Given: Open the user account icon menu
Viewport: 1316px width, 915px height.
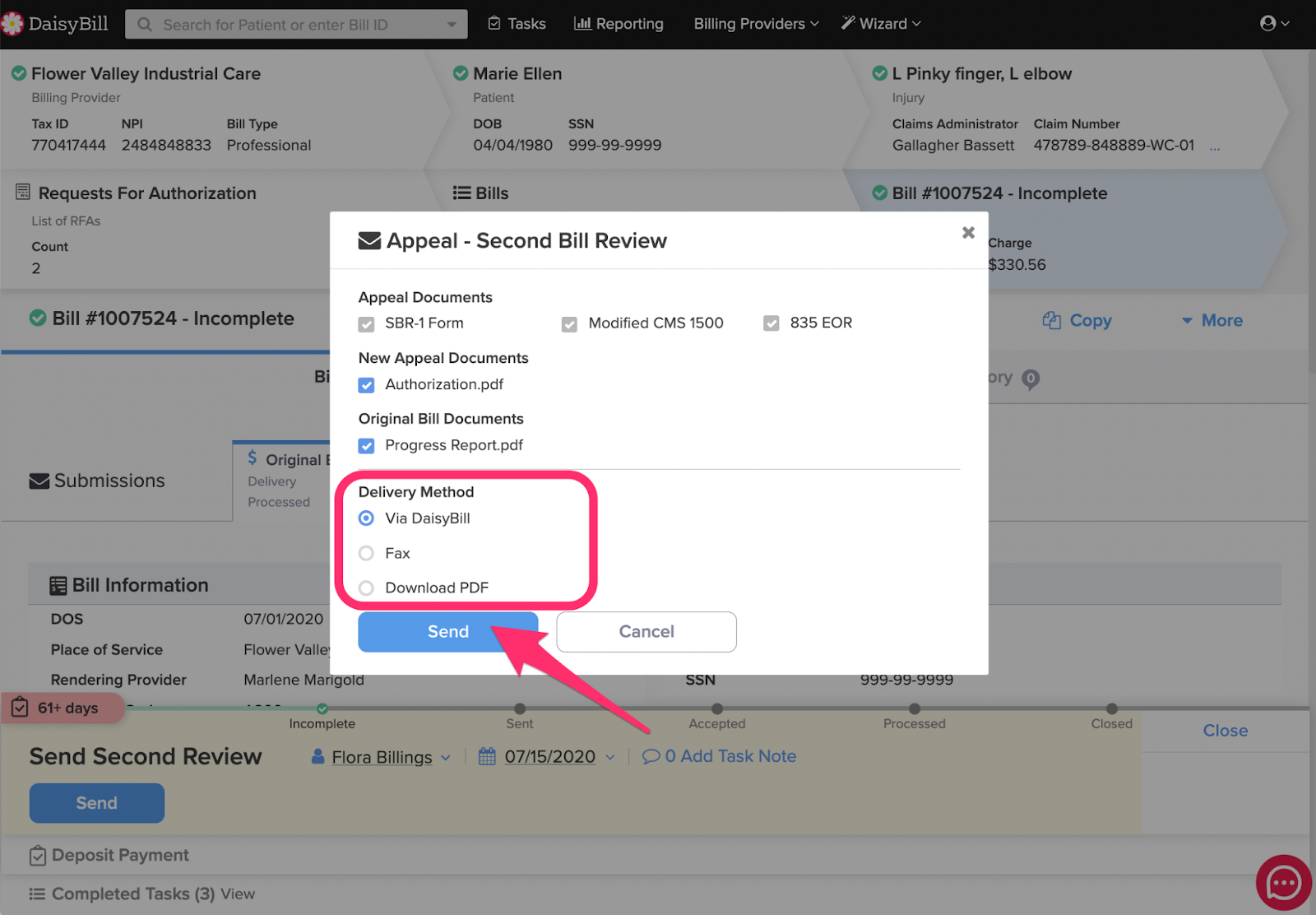Looking at the screenshot, I should pyautogui.click(x=1274, y=24).
